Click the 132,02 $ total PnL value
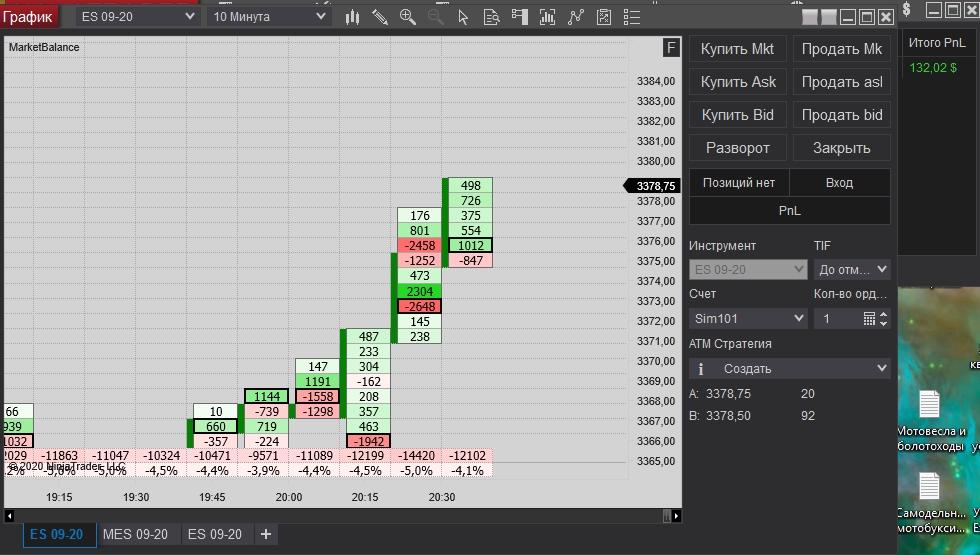This screenshot has width=980, height=555. point(932,68)
